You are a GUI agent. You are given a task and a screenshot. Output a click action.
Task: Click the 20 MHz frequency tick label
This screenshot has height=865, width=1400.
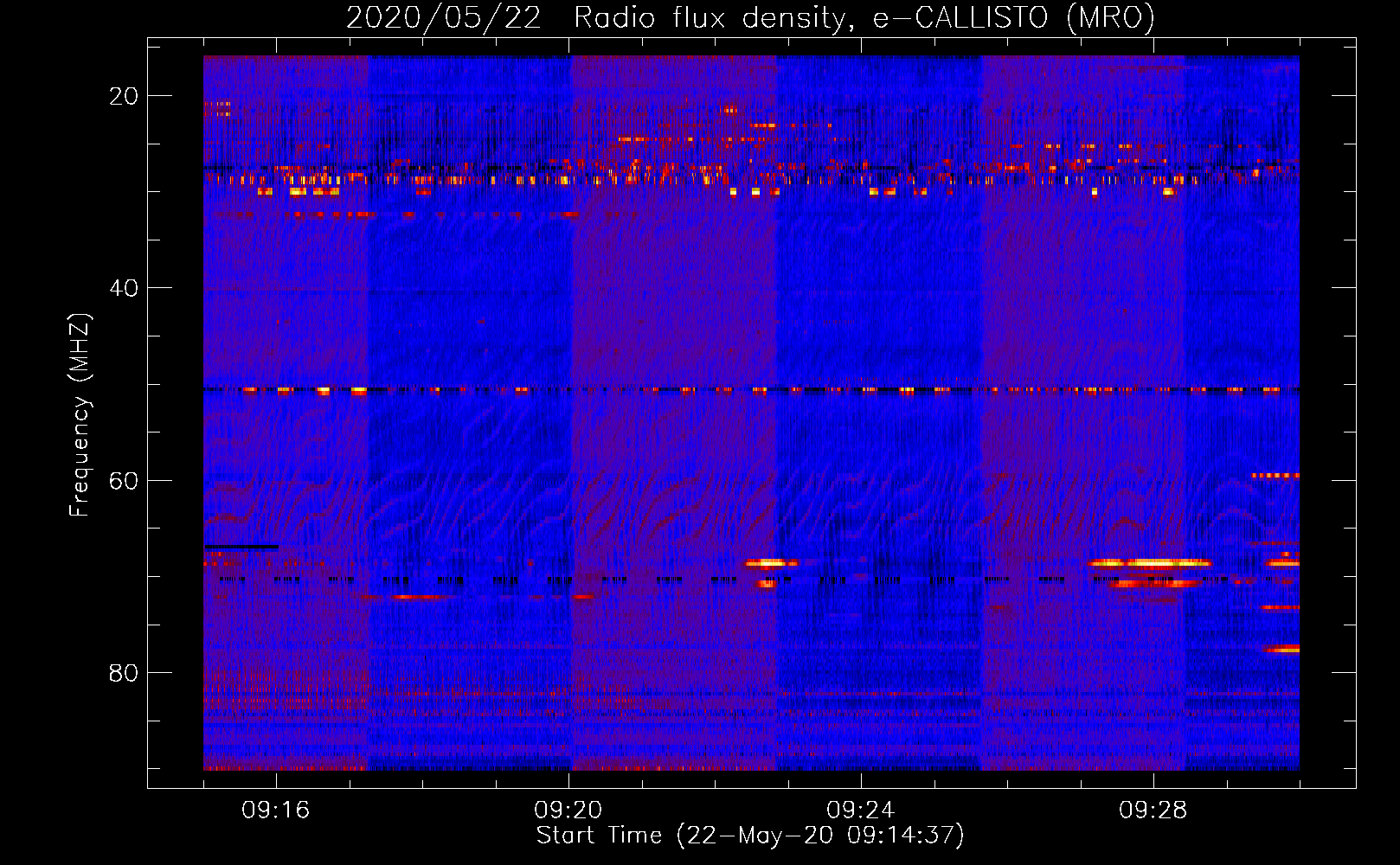click(124, 96)
